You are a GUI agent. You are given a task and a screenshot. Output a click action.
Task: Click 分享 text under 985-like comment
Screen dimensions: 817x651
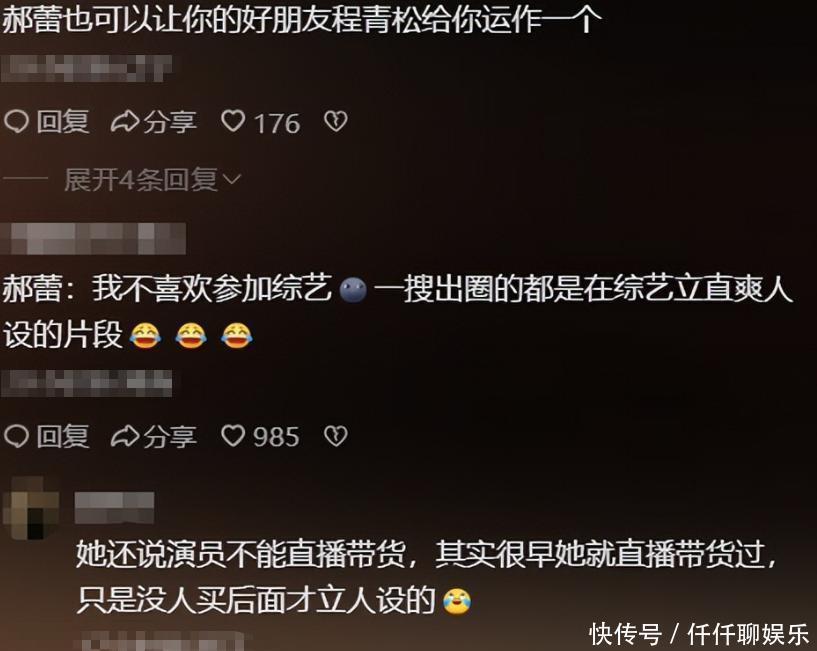coord(170,436)
